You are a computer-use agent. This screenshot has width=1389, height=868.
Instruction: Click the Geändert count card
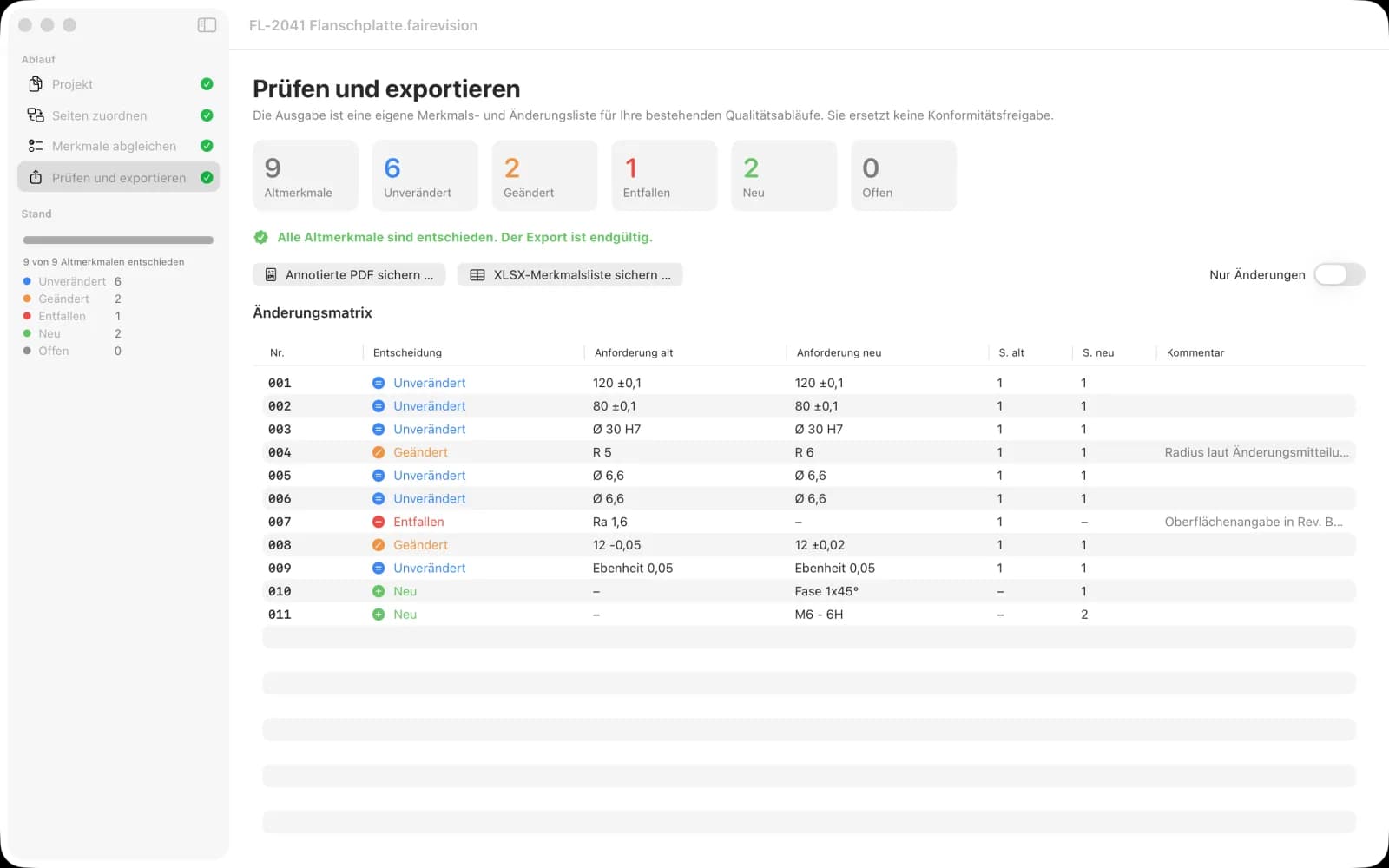[544, 175]
